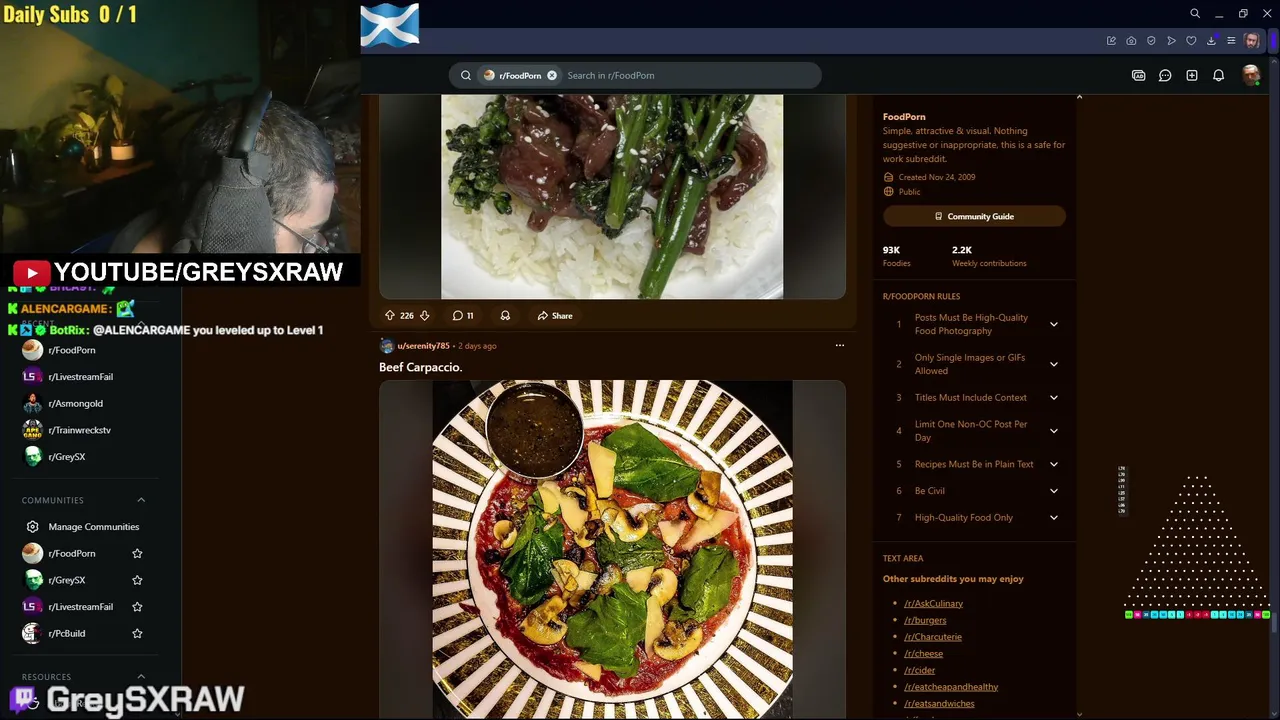Open Reddit notifications bell

click(x=1218, y=75)
